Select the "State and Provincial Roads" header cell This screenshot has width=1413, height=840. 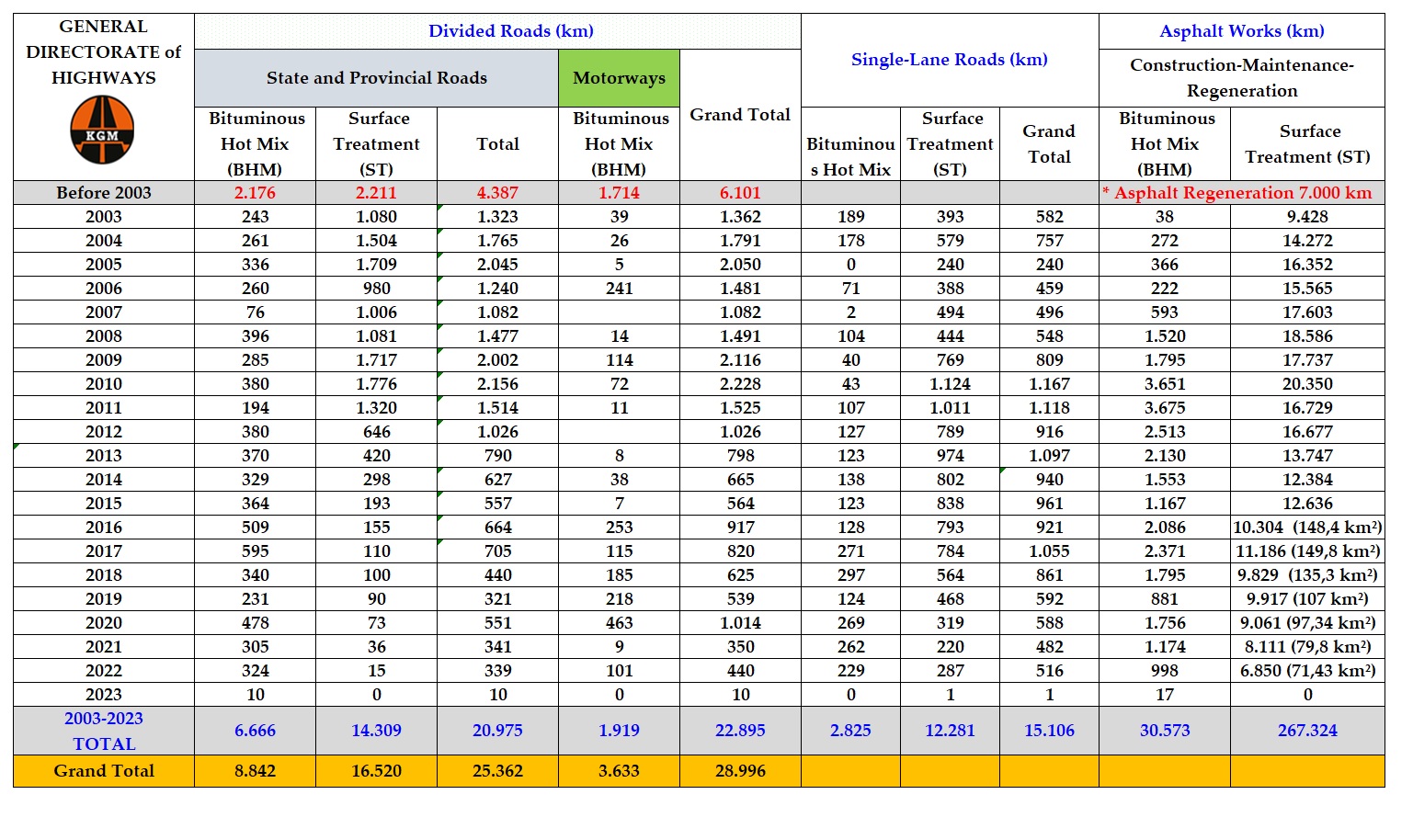376,78
